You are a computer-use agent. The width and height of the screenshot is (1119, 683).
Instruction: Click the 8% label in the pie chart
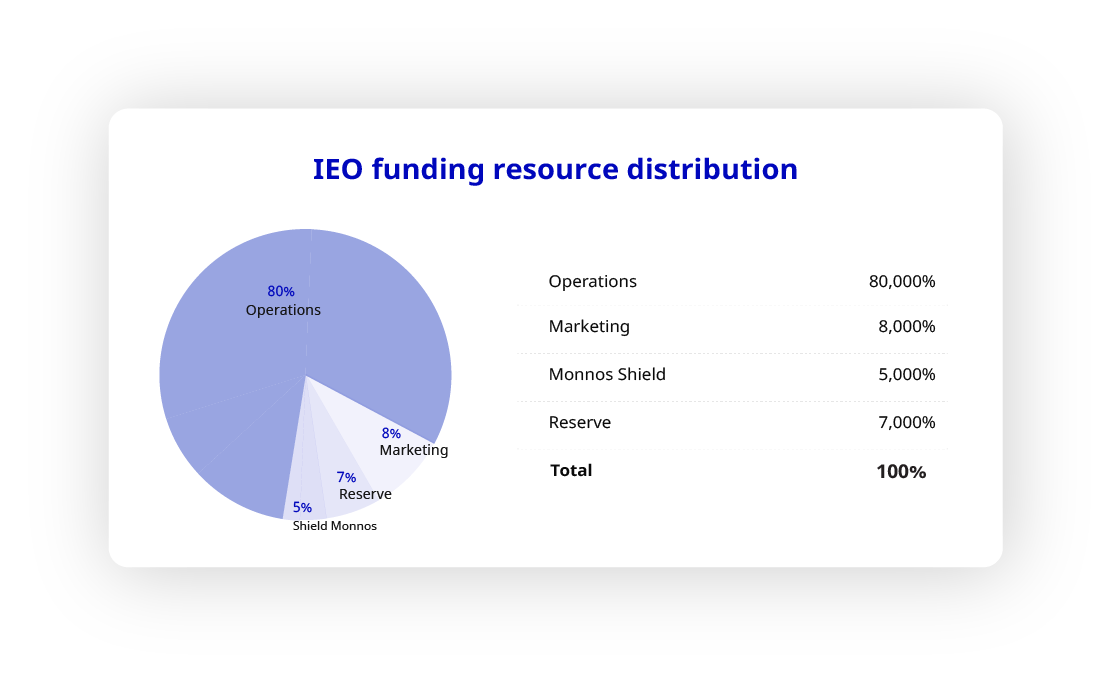(391, 433)
